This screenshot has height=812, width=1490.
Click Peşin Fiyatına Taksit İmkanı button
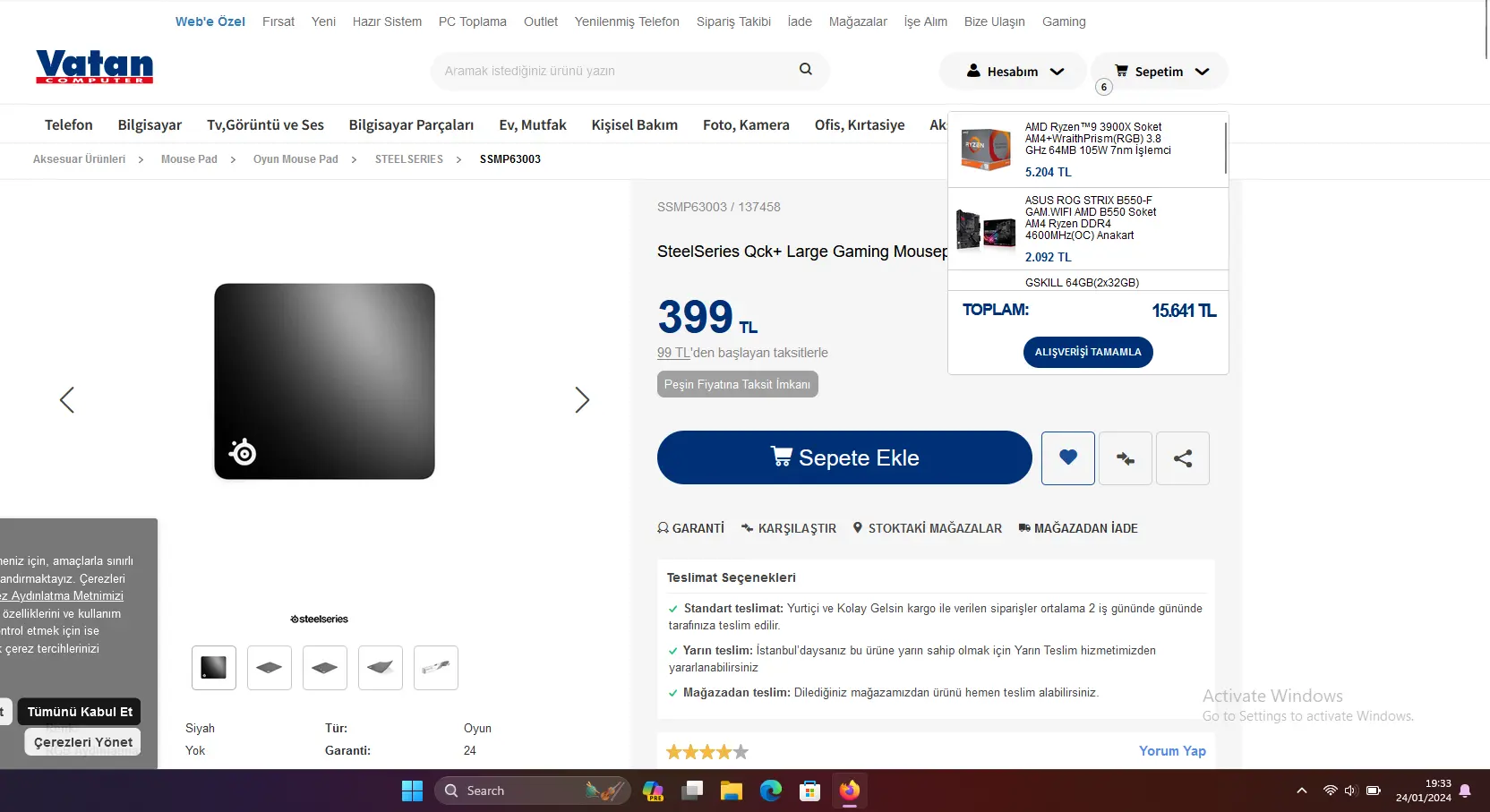pyautogui.click(x=737, y=384)
